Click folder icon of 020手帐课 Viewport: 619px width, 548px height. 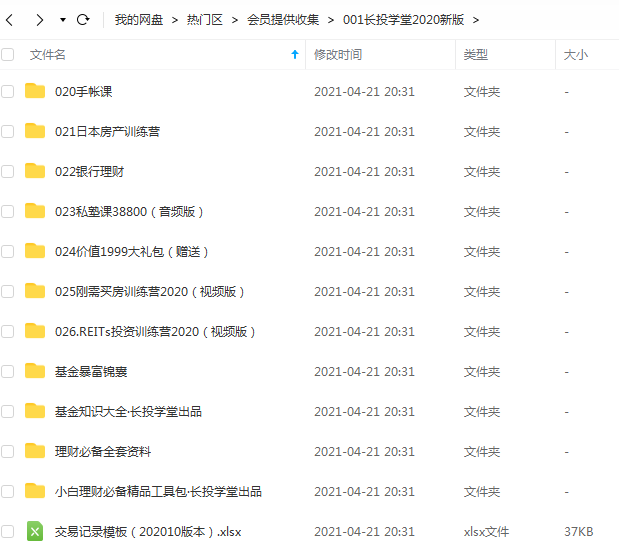coord(35,91)
